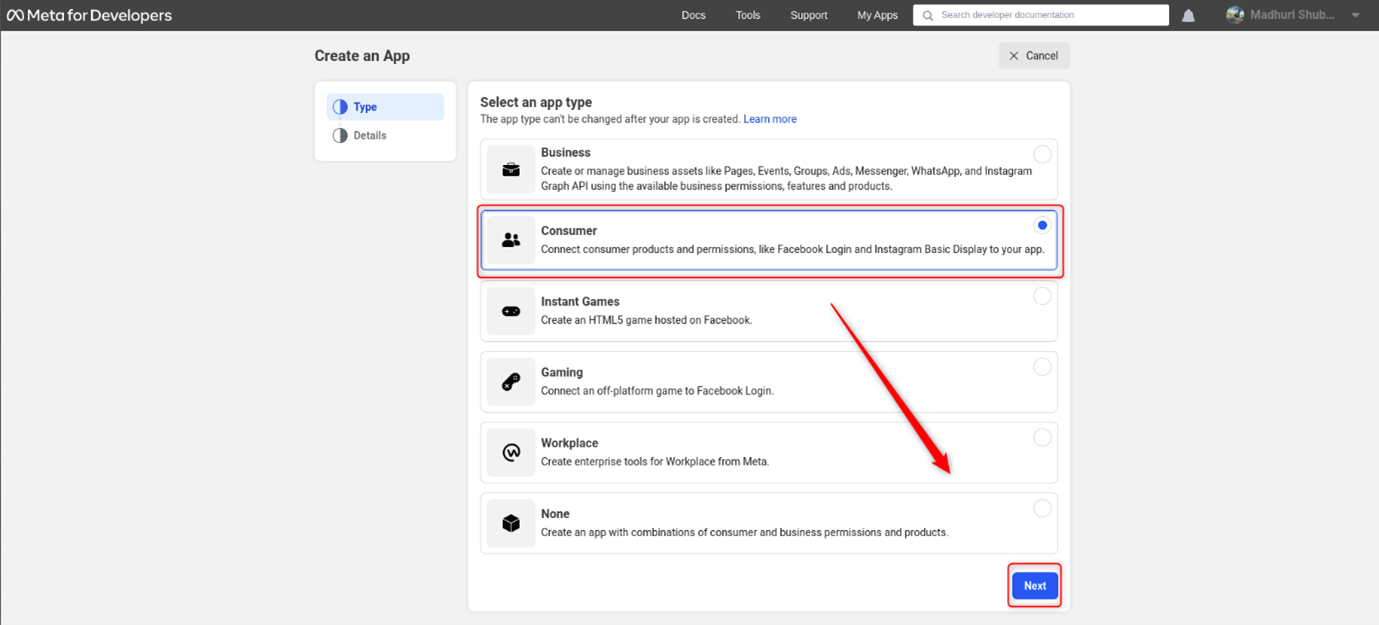Open the Docs menu
The width and height of the screenshot is (1379, 625).
coord(693,15)
